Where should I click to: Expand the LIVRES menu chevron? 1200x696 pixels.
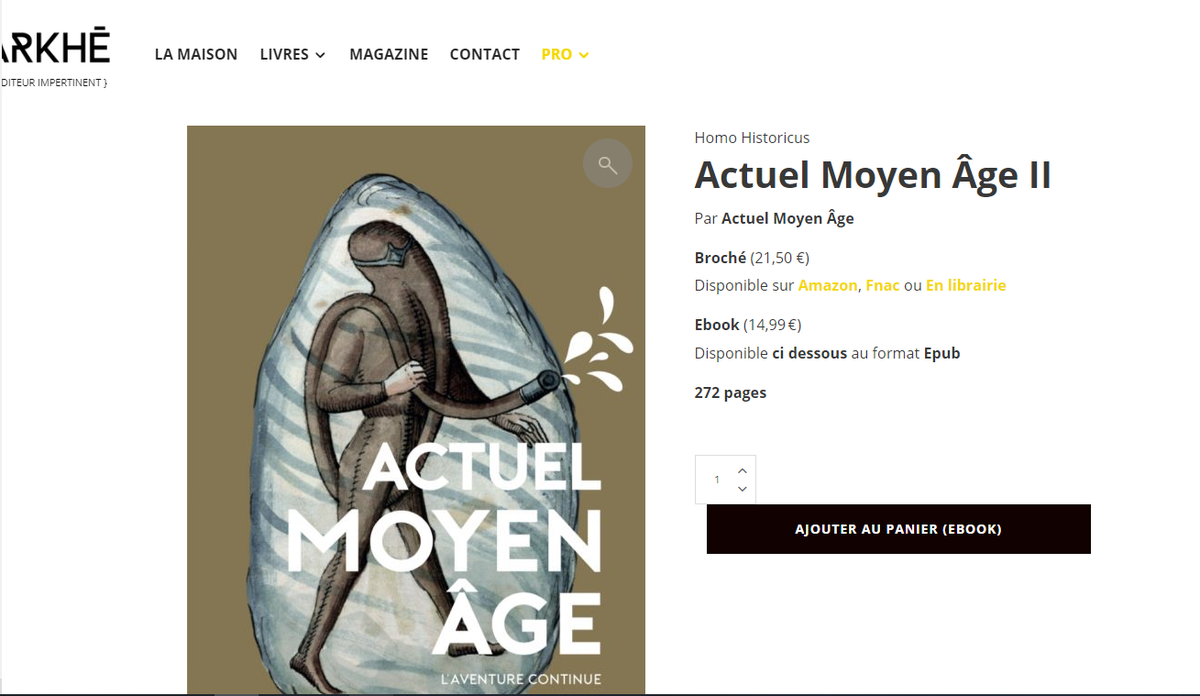[321, 55]
